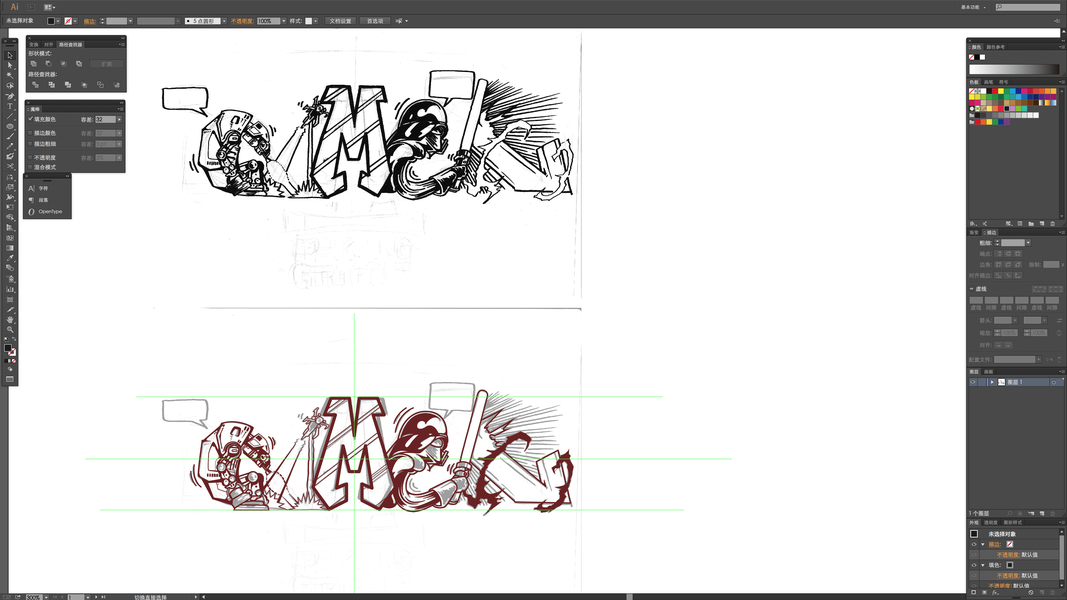Switch to Align (对齐) tab

(x=48, y=44)
